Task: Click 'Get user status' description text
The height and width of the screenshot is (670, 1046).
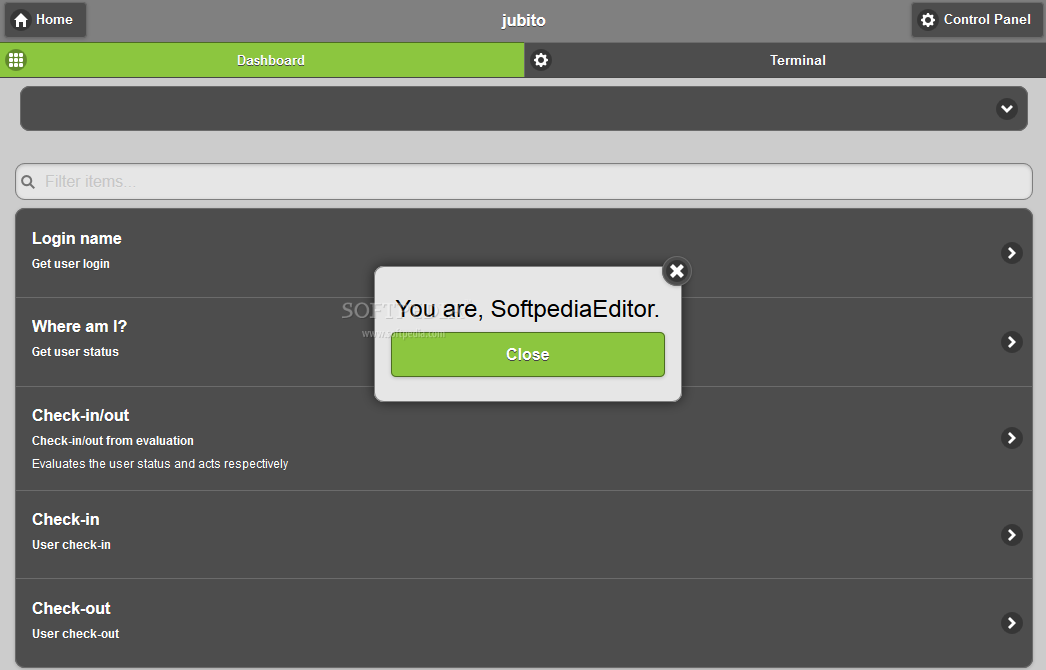Action: pos(75,352)
